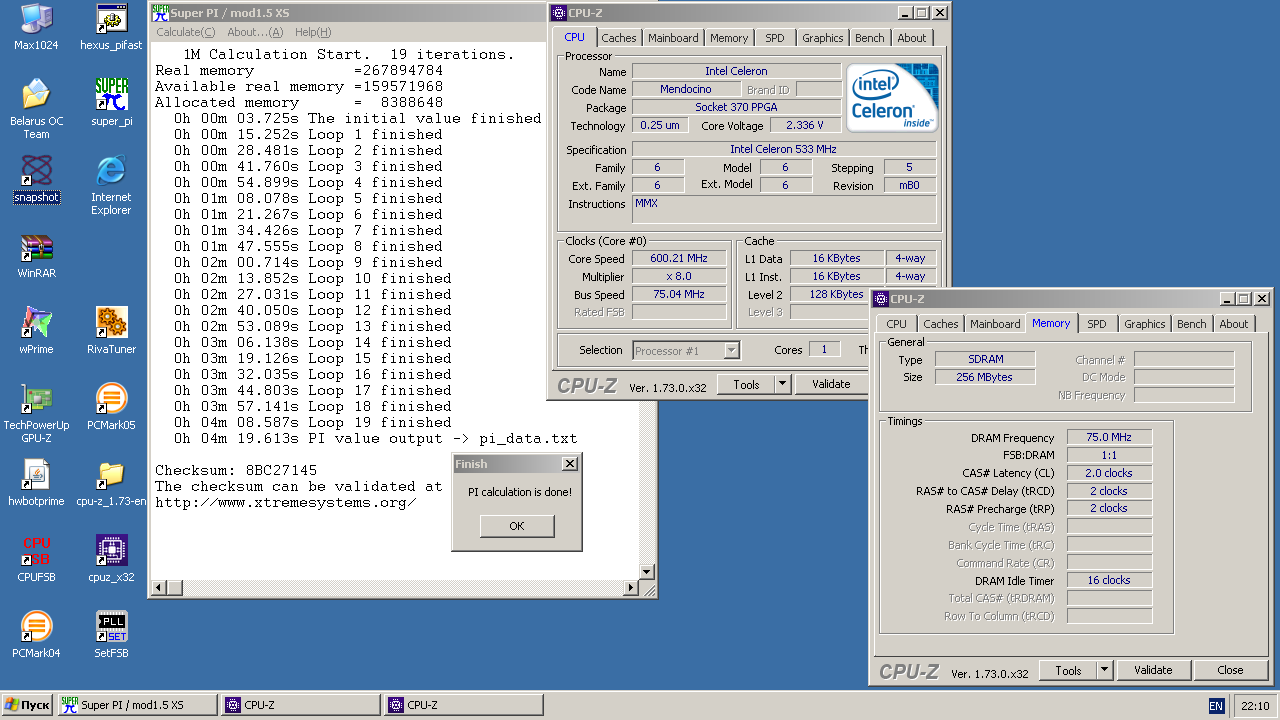Screen dimensions: 1280x720
Task: Open Graphics tab in Memory window
Action: click(x=1145, y=324)
